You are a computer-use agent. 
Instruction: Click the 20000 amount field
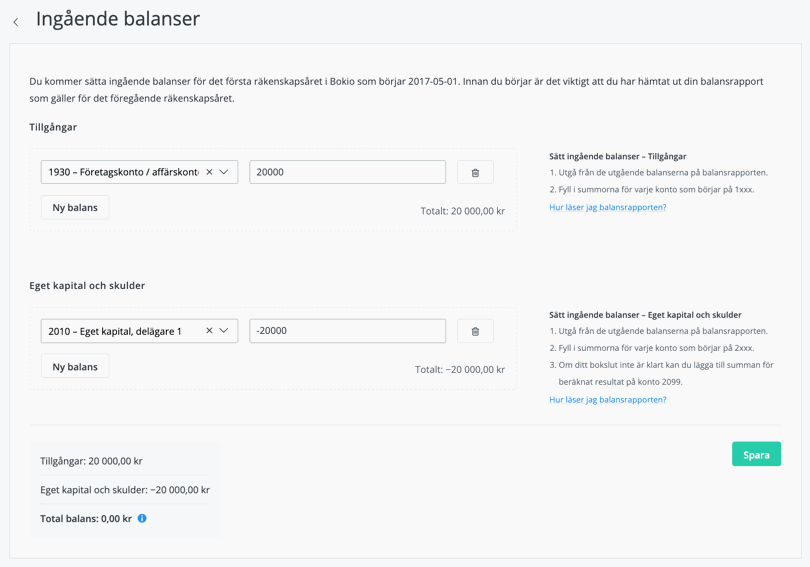[347, 172]
